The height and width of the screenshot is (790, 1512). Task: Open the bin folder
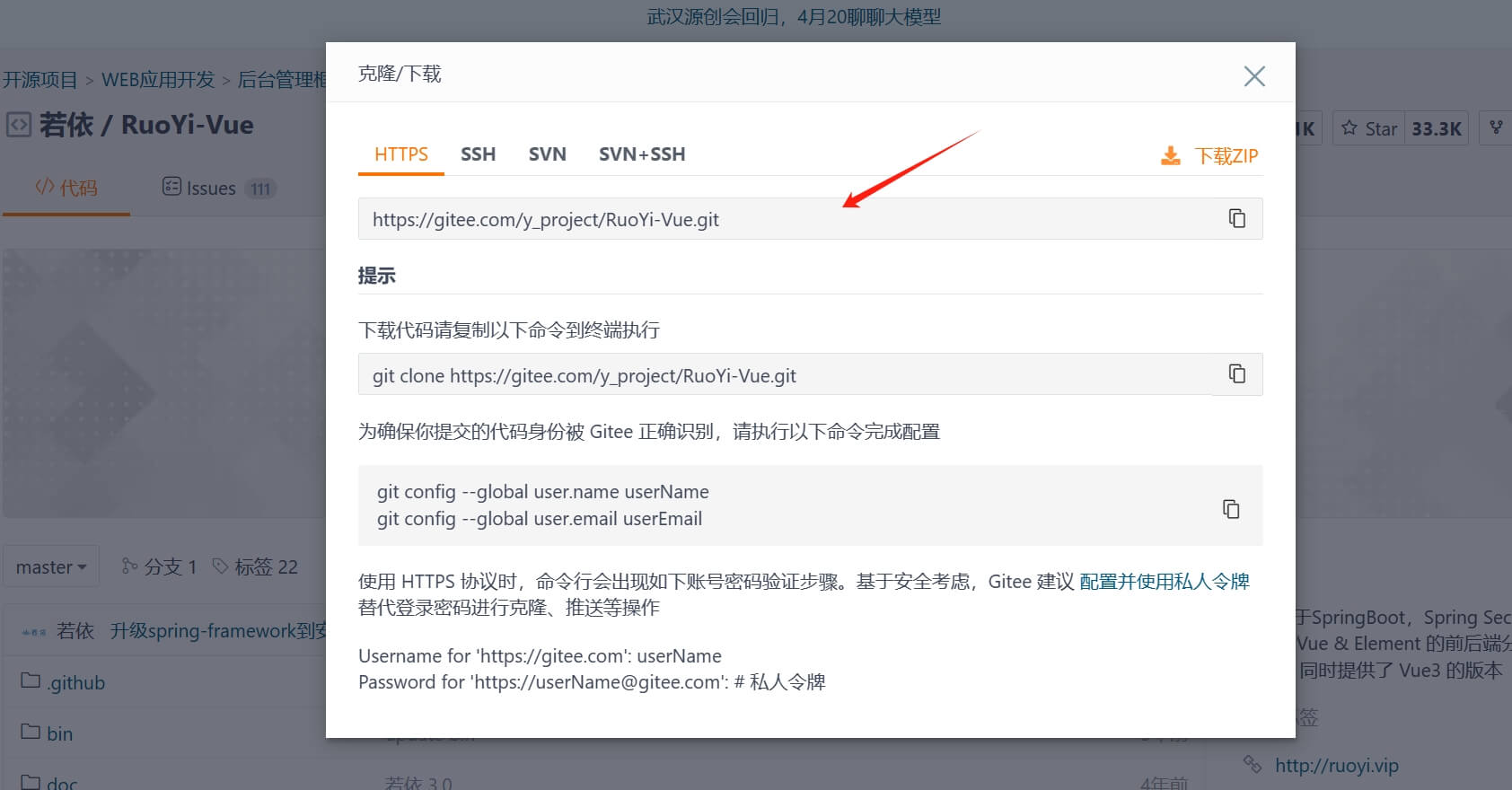tap(59, 733)
